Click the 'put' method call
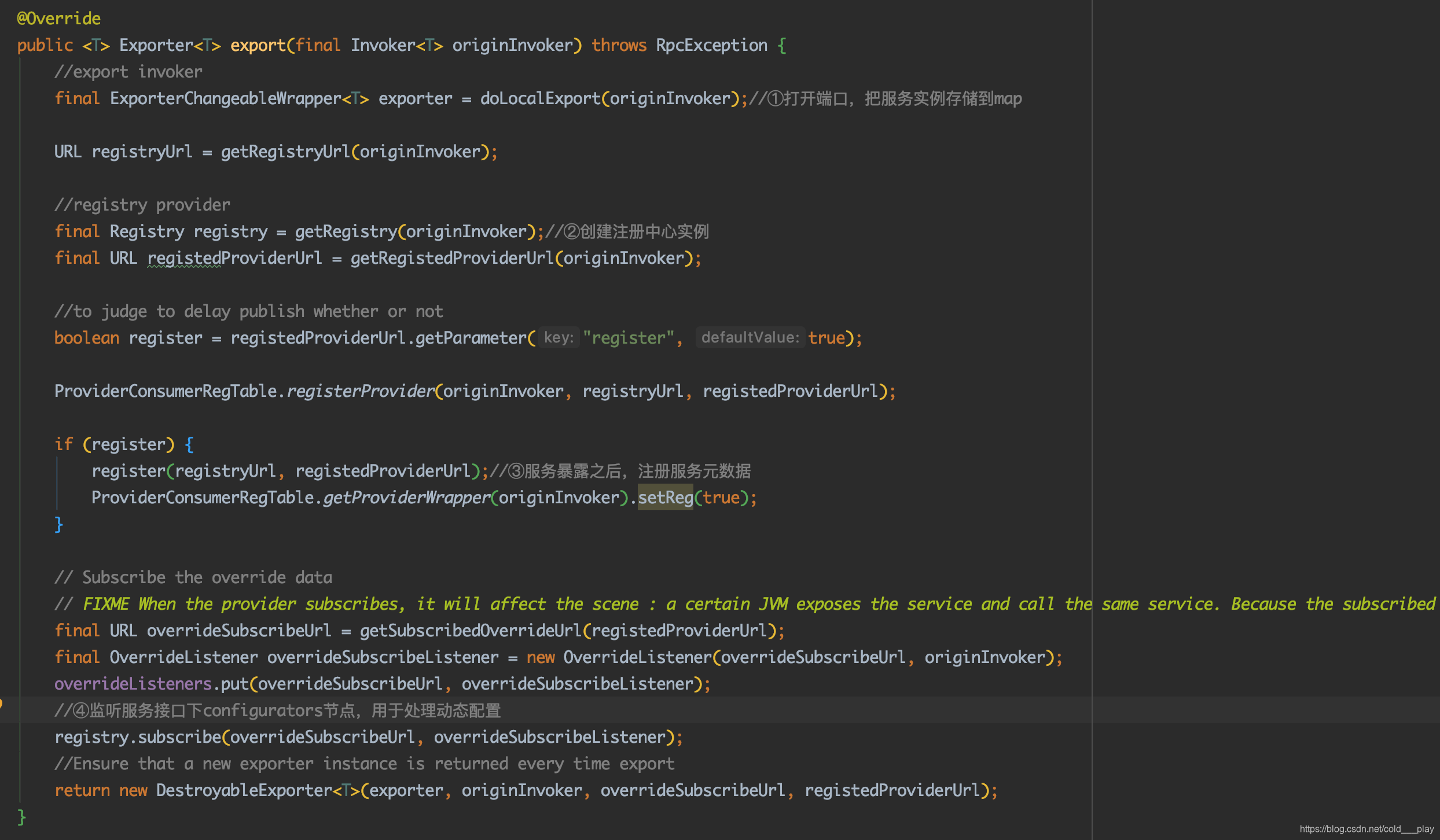This screenshot has height=840, width=1440. 235,684
